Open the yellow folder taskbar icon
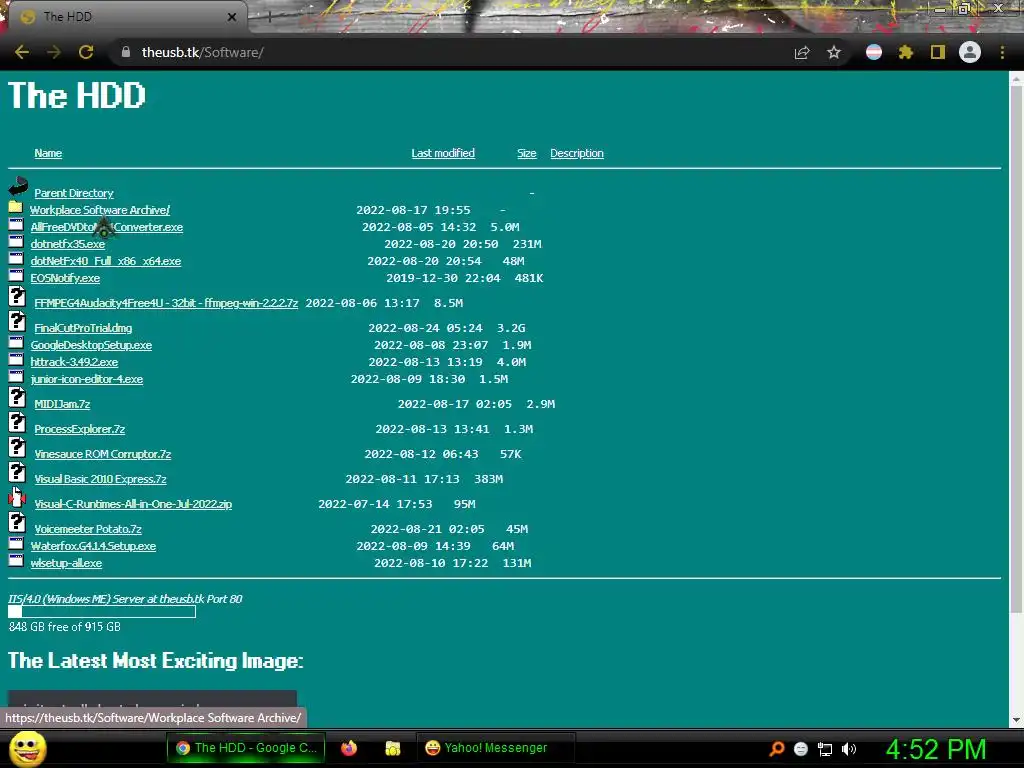The image size is (1024, 768). pyautogui.click(x=392, y=748)
